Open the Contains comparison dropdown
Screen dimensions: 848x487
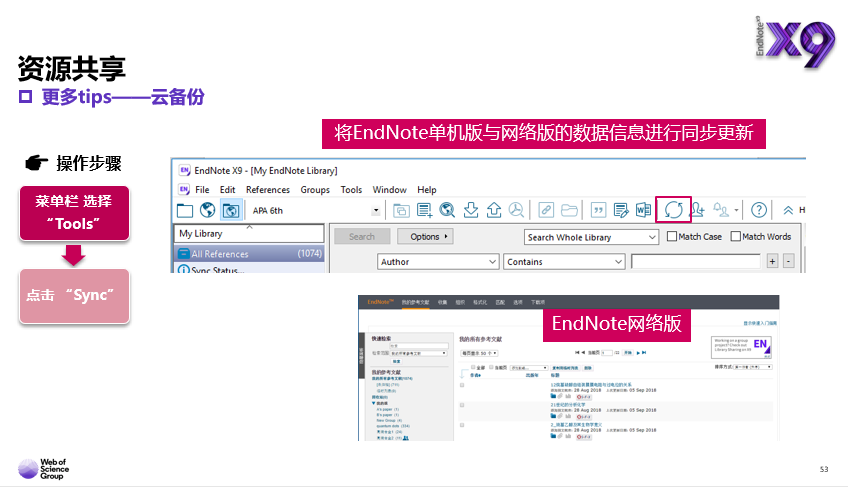[564, 262]
